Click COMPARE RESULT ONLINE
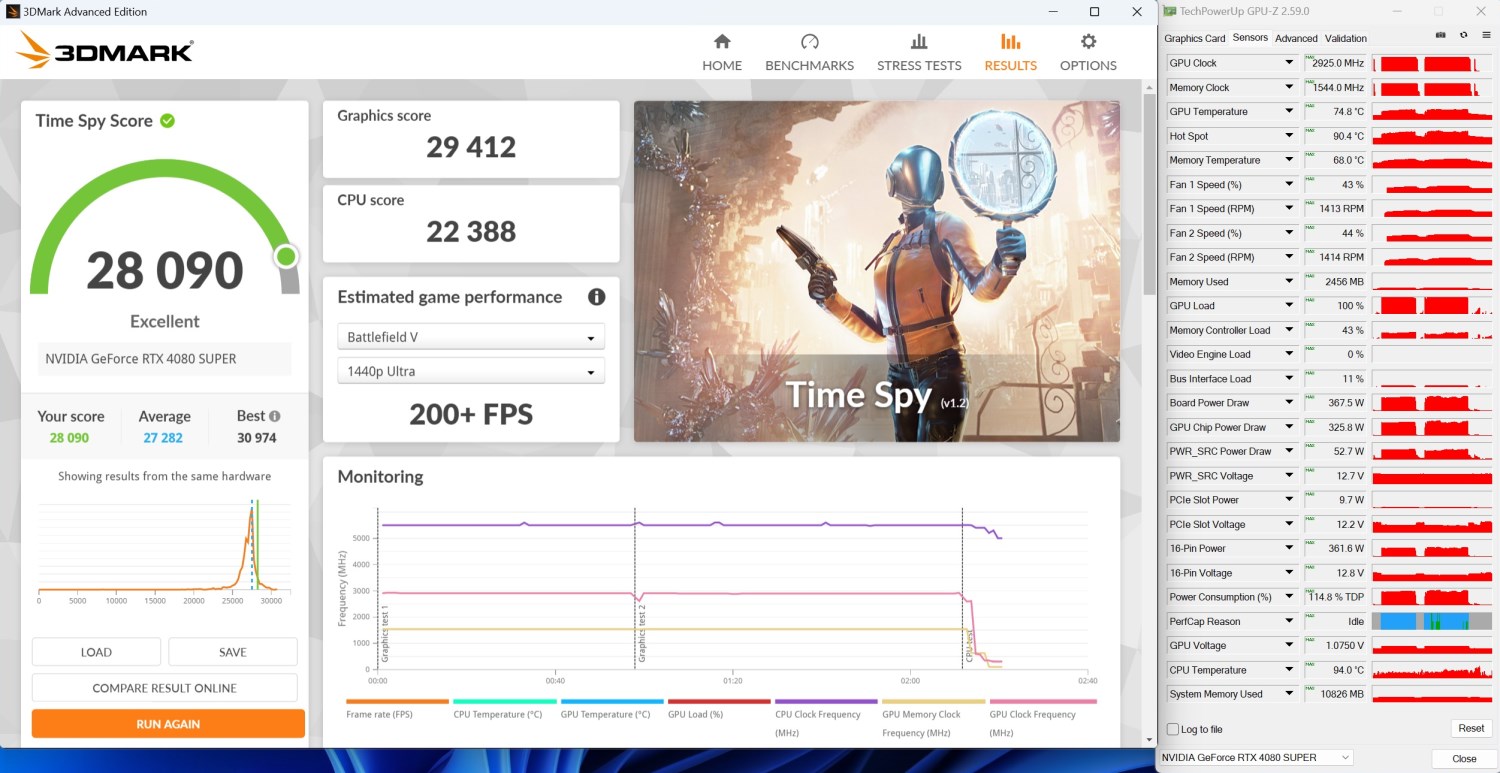This screenshot has width=1500, height=773. [x=165, y=688]
